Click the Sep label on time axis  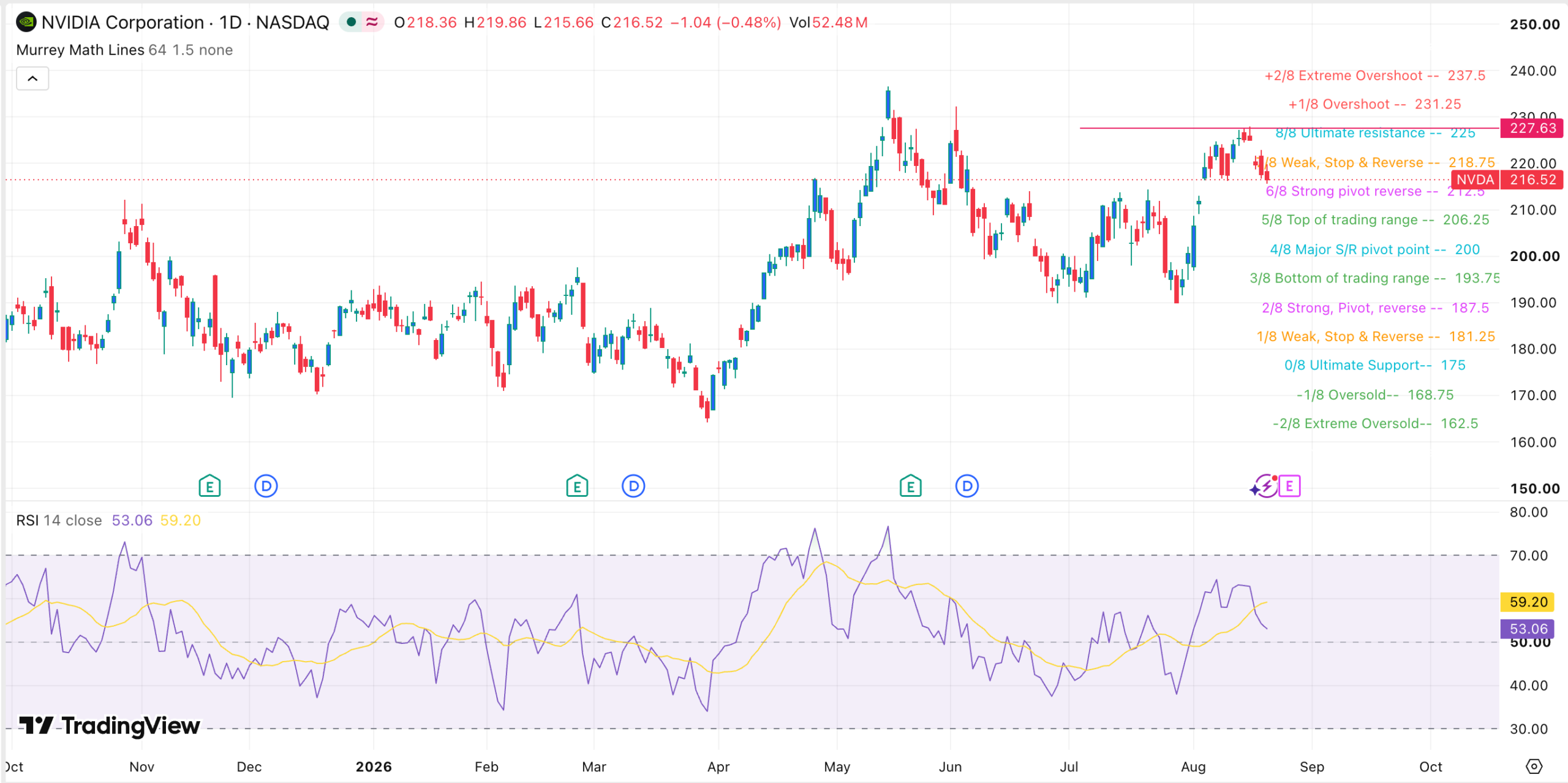(1312, 767)
